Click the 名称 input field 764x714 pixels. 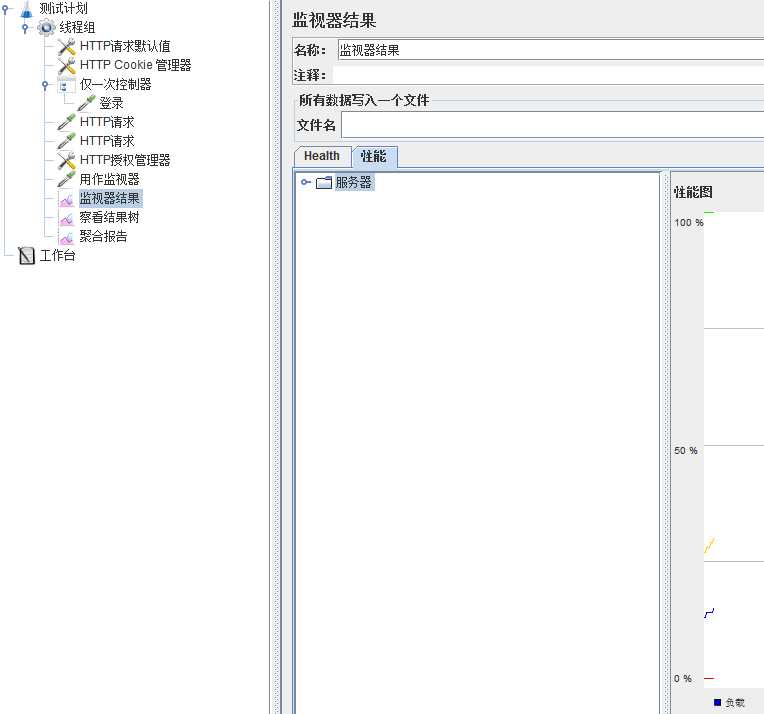tap(551, 50)
